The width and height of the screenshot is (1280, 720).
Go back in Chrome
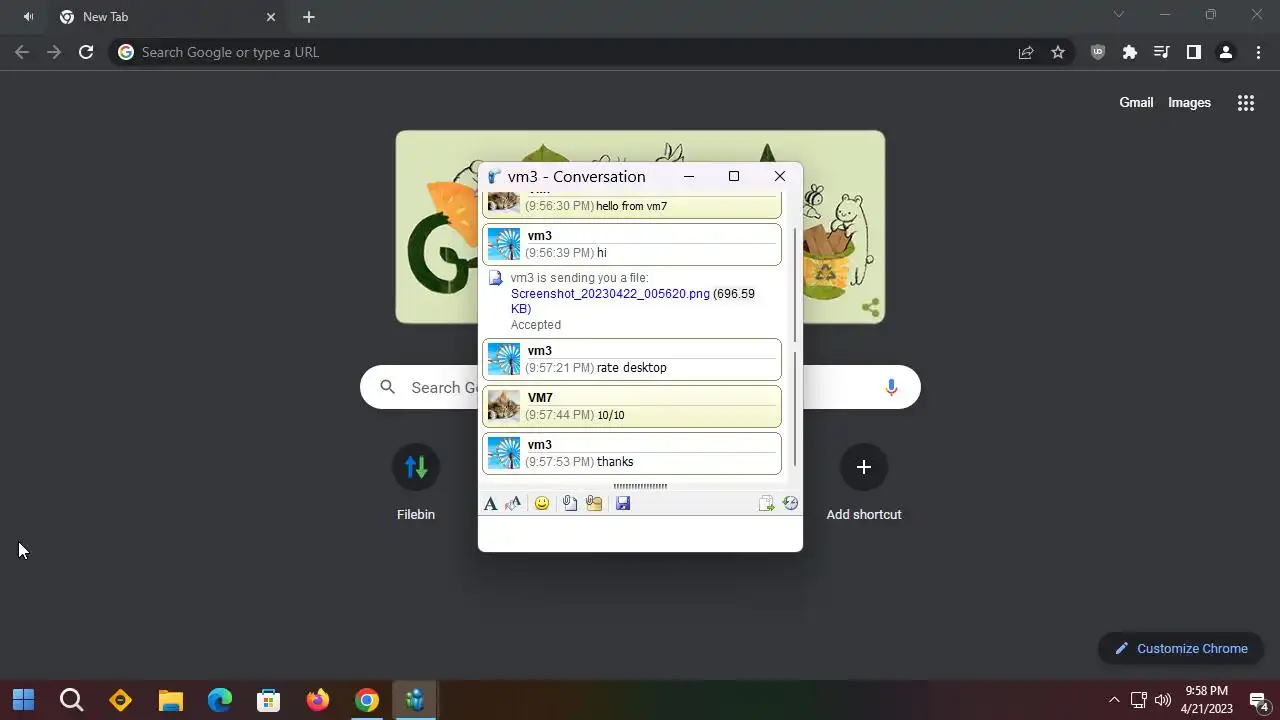(x=22, y=52)
